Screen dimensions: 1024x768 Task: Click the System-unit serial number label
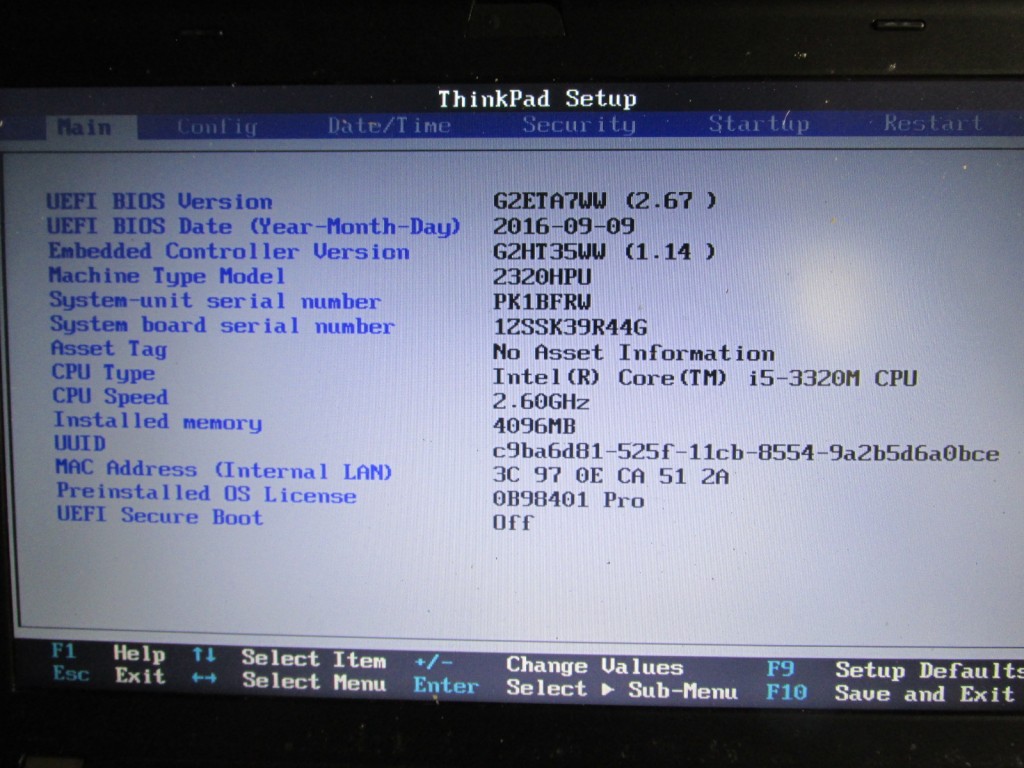point(215,301)
